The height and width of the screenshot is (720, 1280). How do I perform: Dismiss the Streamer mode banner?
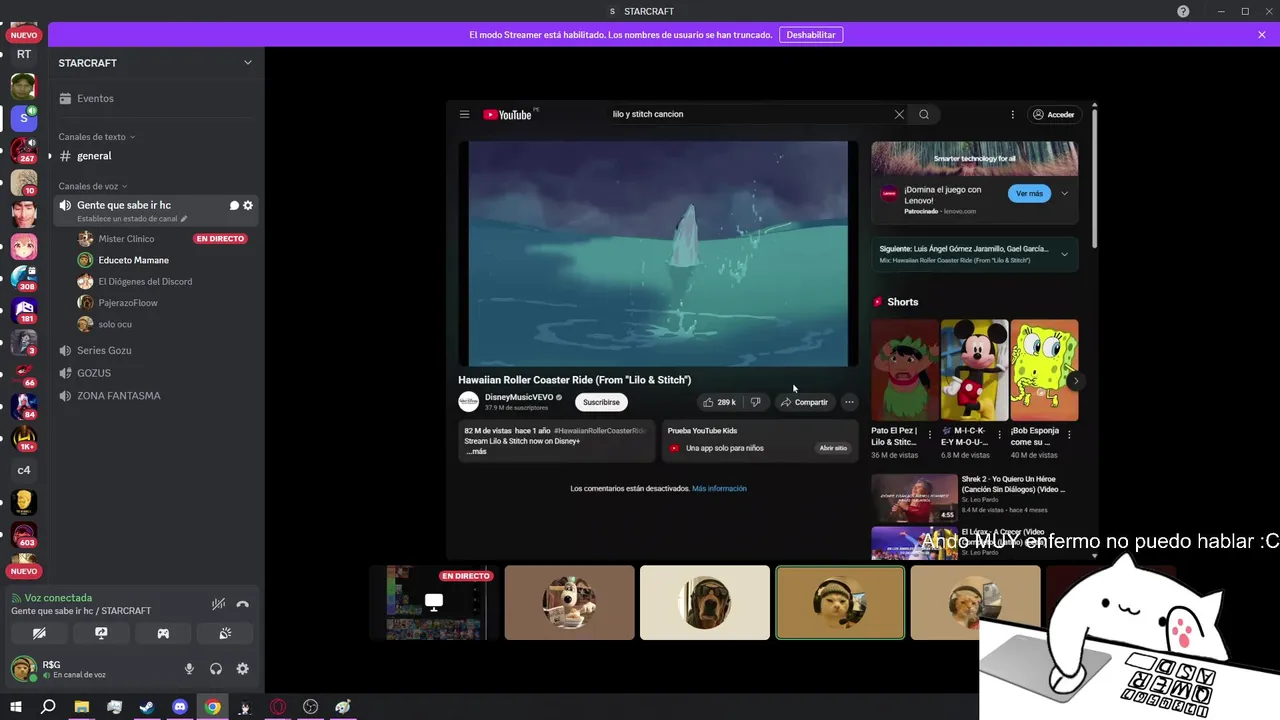(x=1262, y=35)
